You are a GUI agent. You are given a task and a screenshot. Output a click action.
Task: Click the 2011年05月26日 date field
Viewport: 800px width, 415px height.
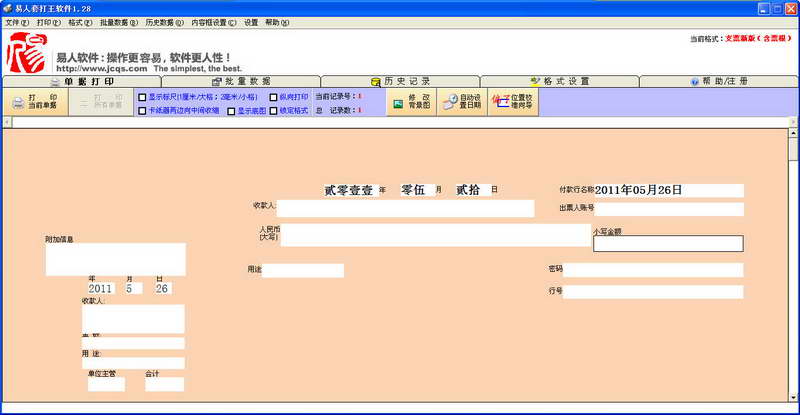(x=669, y=190)
